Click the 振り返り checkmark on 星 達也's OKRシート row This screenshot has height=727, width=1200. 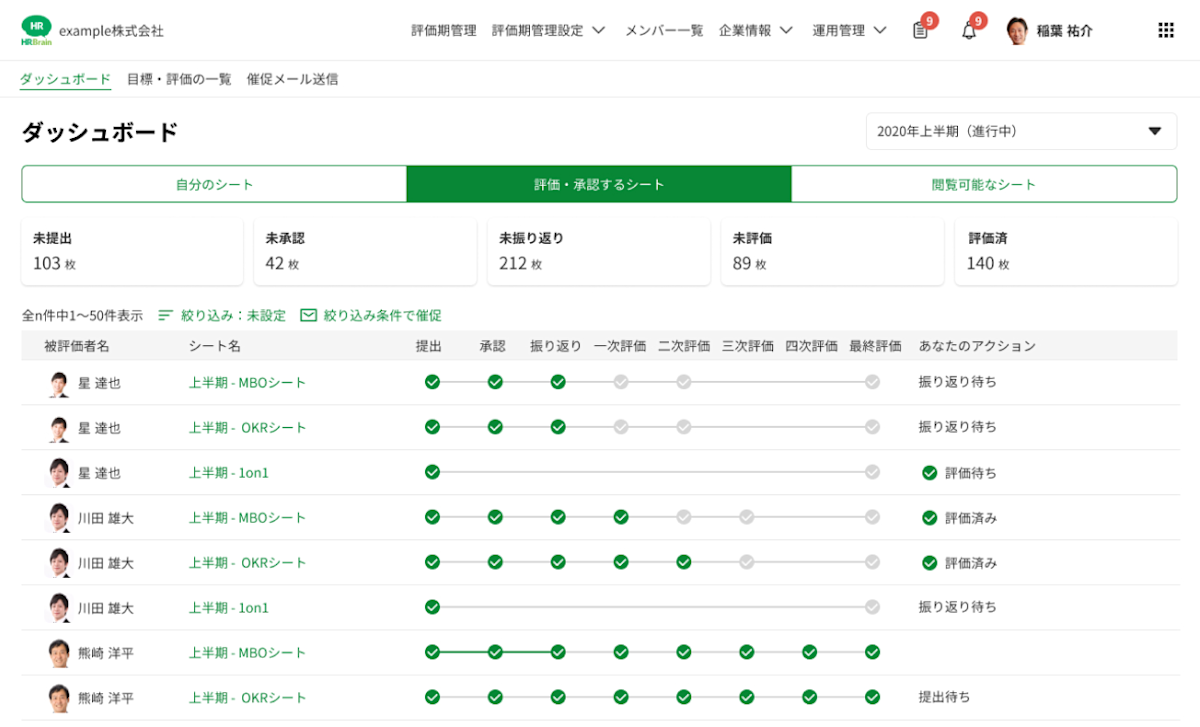[557, 427]
